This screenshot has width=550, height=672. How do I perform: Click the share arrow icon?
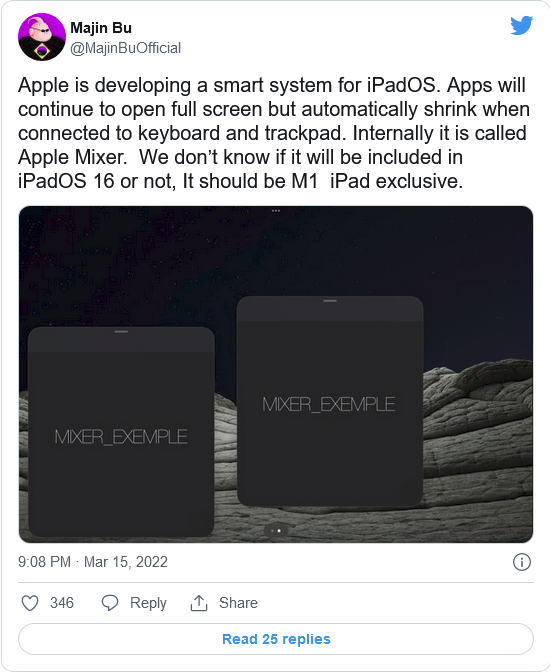point(199,603)
